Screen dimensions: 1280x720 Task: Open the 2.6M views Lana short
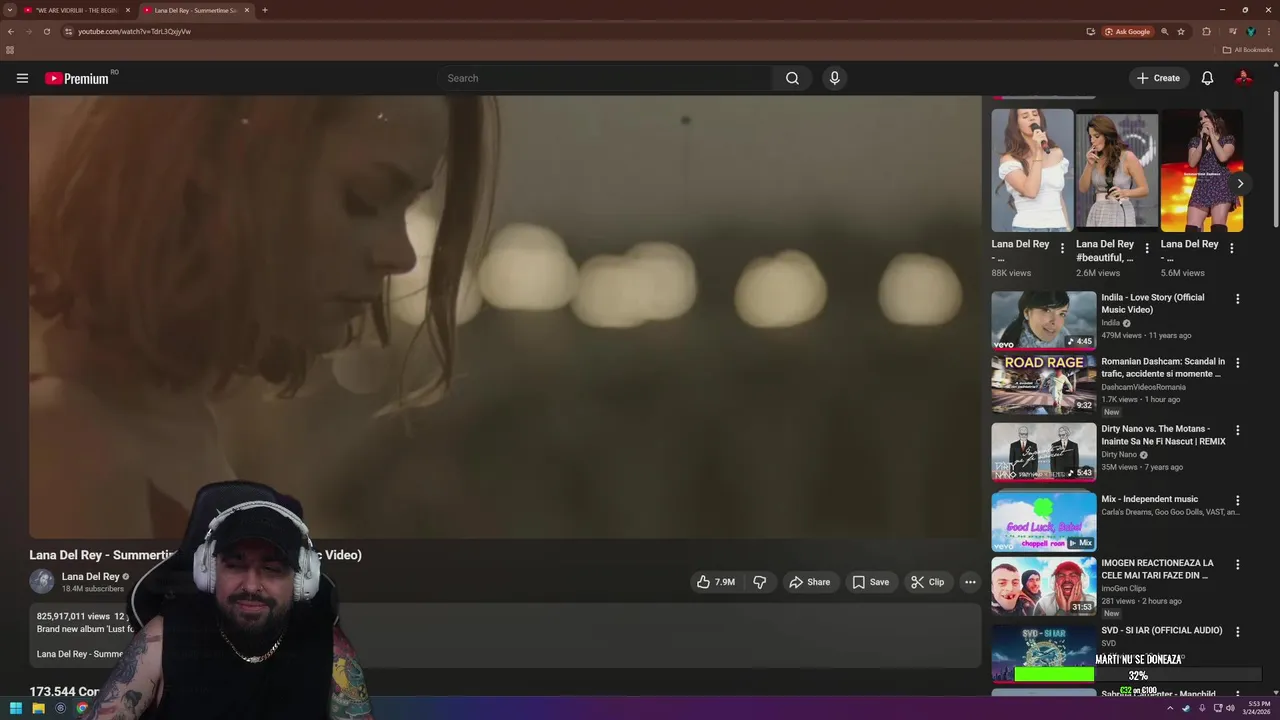point(1117,170)
